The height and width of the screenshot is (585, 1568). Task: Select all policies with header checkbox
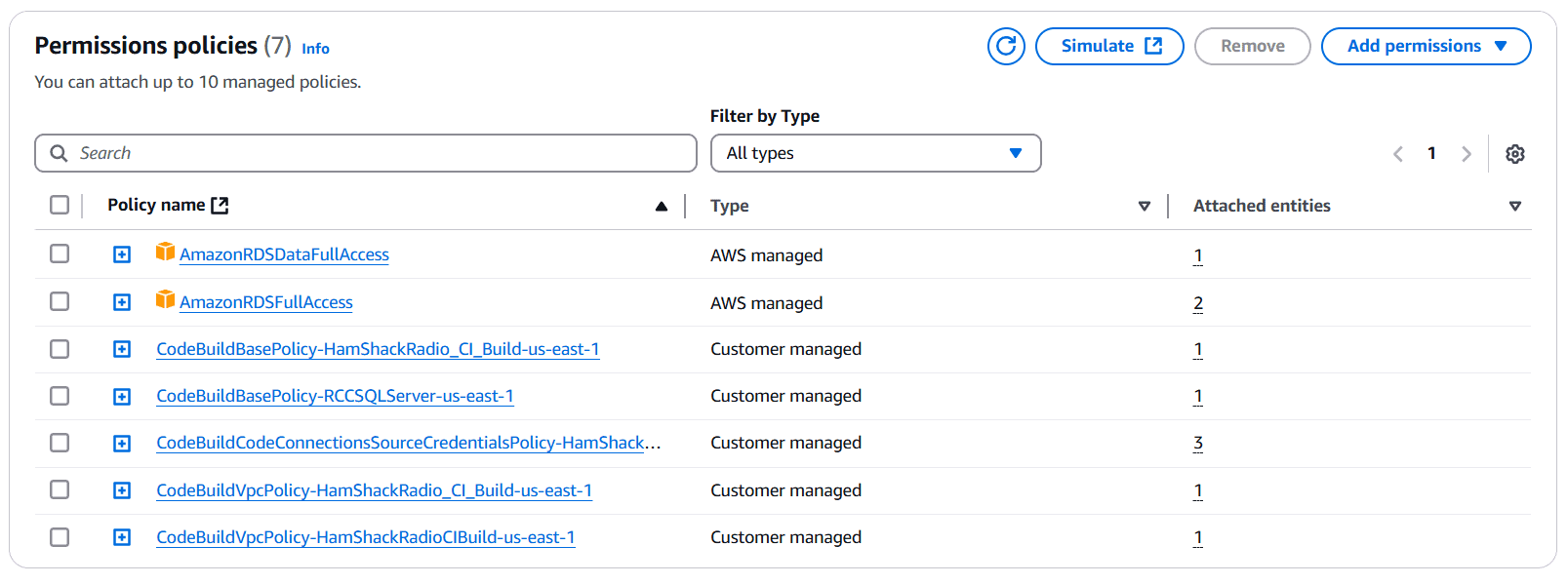click(60, 205)
